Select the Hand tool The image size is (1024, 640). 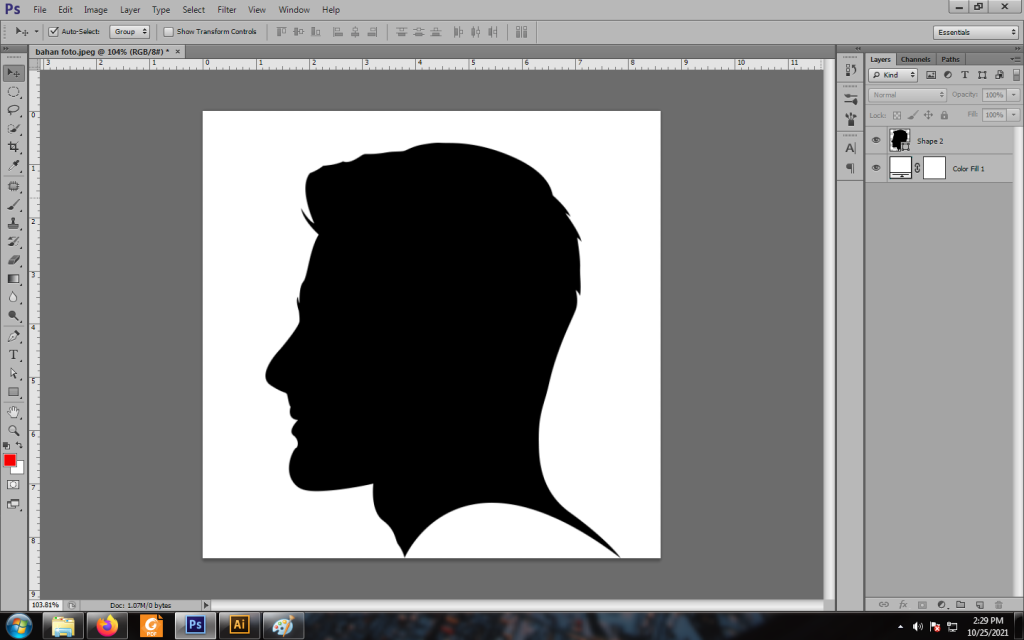tap(14, 411)
